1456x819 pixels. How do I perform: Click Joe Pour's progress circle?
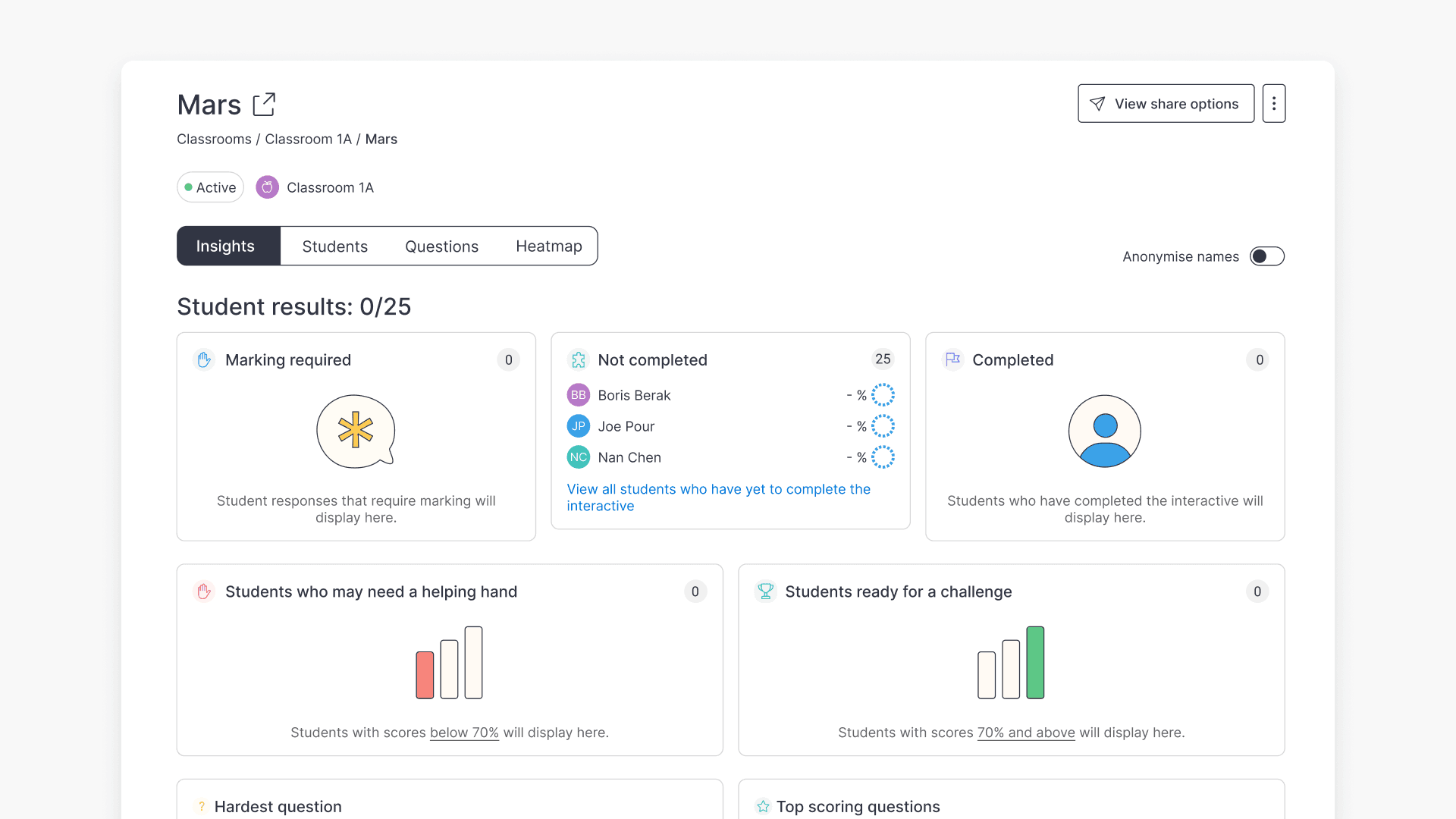[x=883, y=426]
